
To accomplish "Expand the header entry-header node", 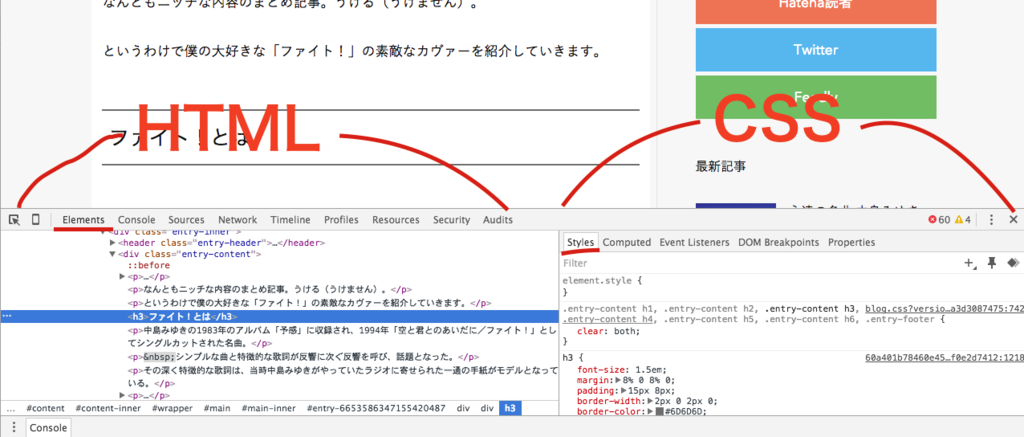I will click(112, 242).
